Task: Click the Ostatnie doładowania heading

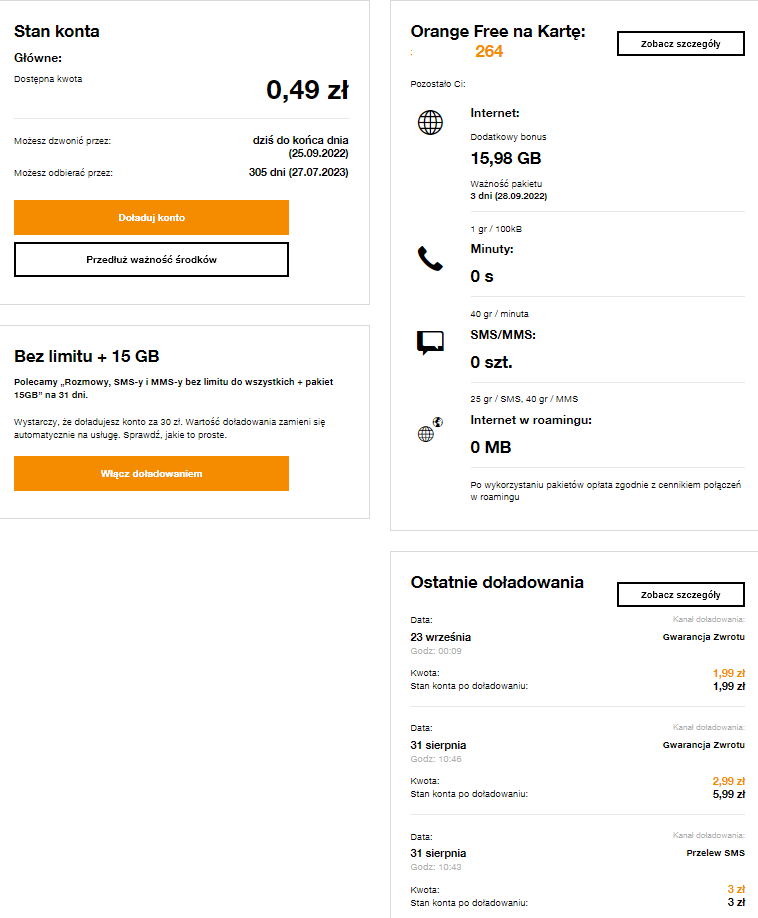Action: (x=497, y=582)
